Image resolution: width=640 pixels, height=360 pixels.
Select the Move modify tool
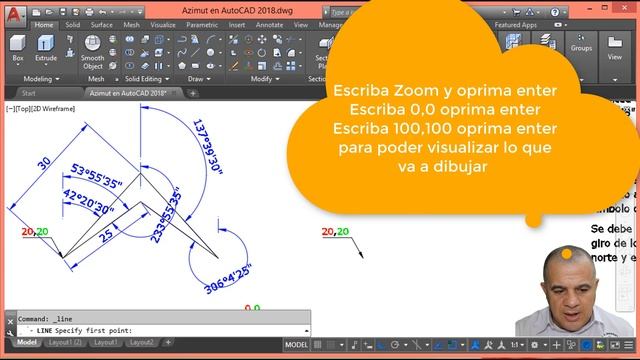pos(262,39)
